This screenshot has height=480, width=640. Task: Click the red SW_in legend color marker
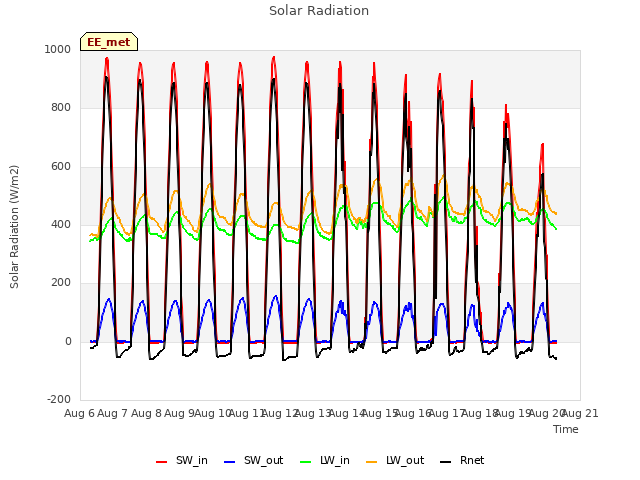162,462
